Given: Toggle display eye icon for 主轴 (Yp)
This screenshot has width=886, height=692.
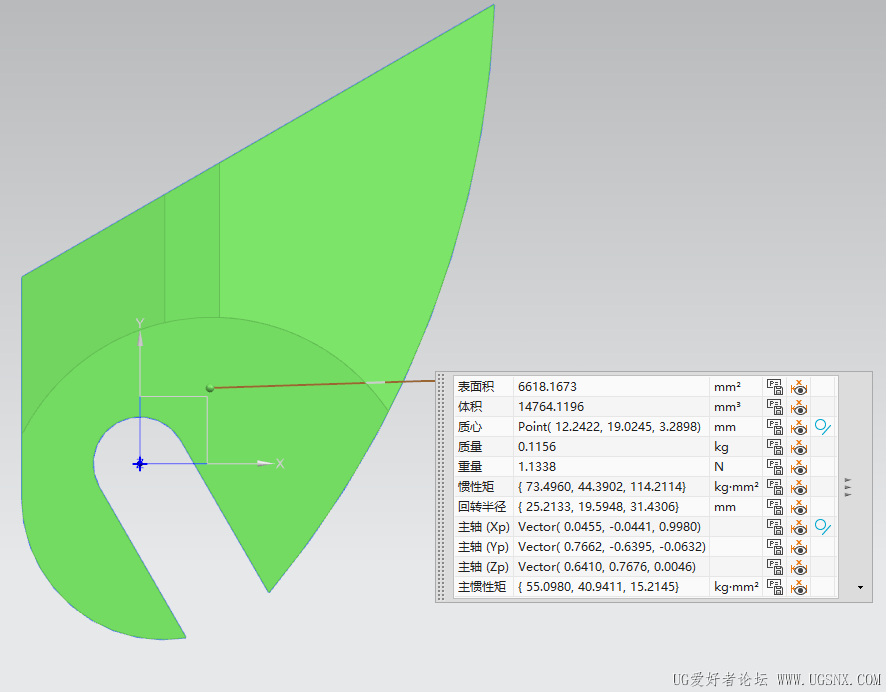Looking at the screenshot, I should click(799, 547).
